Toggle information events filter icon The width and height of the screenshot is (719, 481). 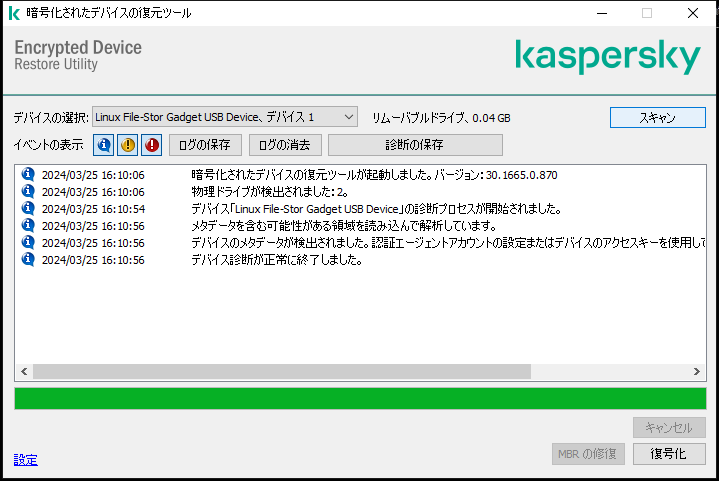[104, 145]
